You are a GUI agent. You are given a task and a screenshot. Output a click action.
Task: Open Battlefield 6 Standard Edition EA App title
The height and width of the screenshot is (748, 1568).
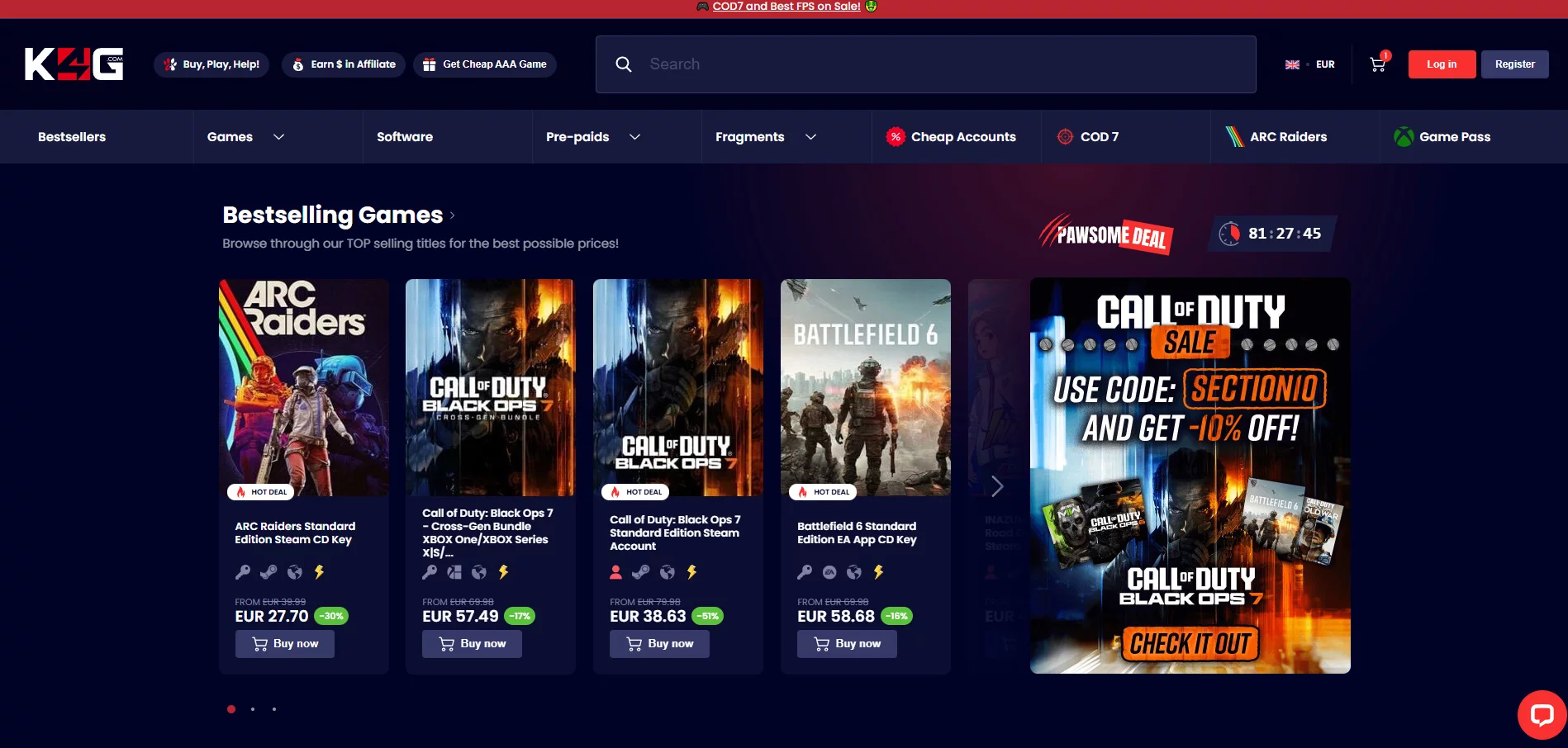coord(857,533)
